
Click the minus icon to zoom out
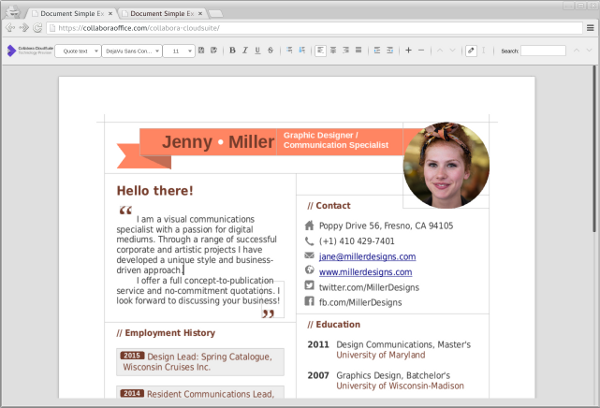coord(421,50)
